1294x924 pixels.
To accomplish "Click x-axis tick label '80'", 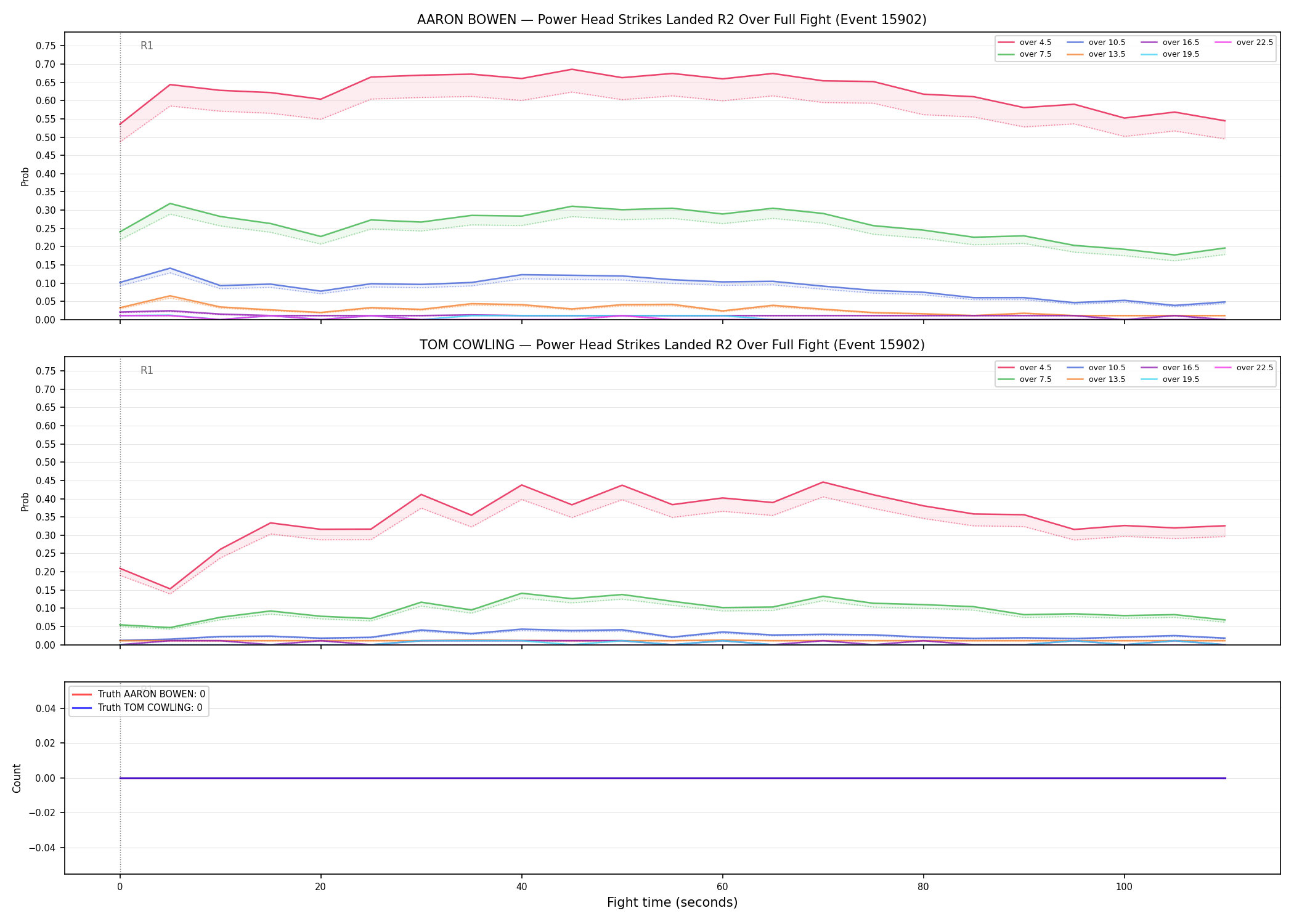I will coord(923,887).
